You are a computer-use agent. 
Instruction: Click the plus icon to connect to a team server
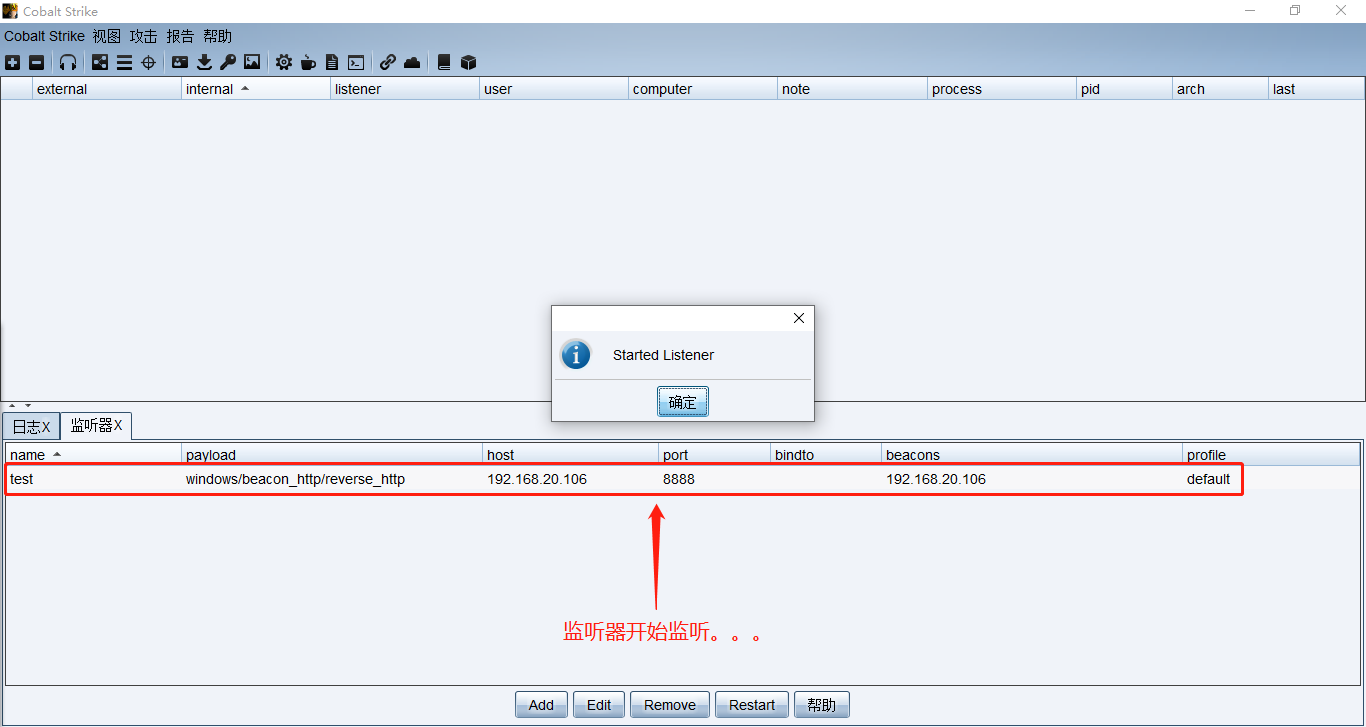(13, 62)
